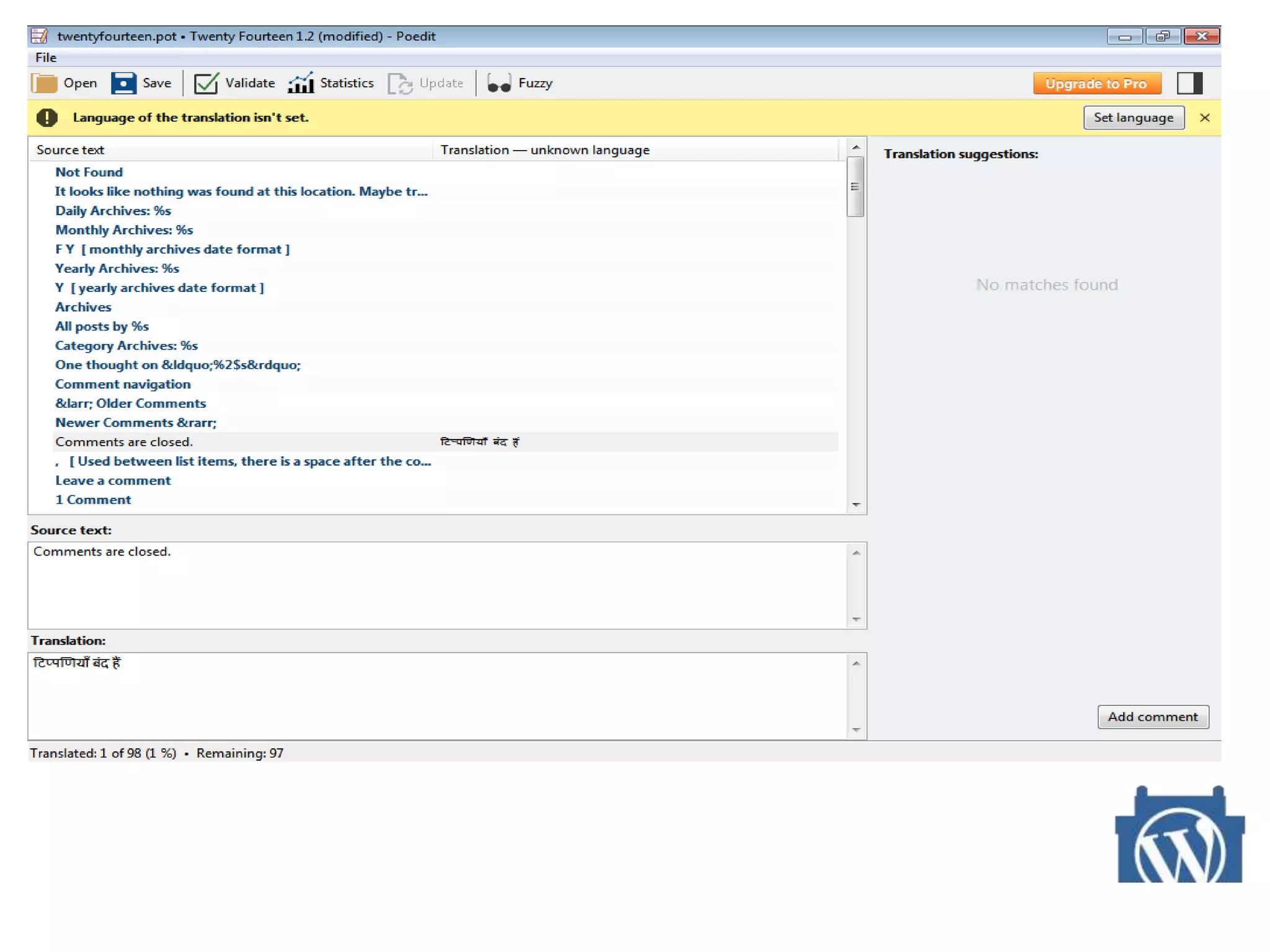Screen dimensions: 1270x952
Task: Click the string list scrollbar thumb
Action: pos(855,187)
